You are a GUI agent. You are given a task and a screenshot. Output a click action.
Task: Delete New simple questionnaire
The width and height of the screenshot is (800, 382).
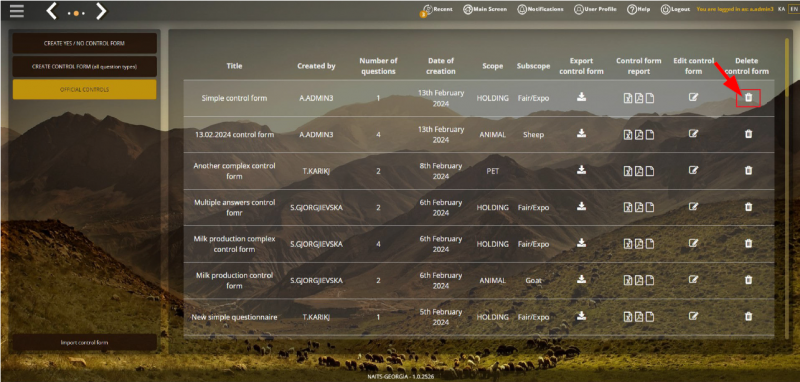coord(748,317)
